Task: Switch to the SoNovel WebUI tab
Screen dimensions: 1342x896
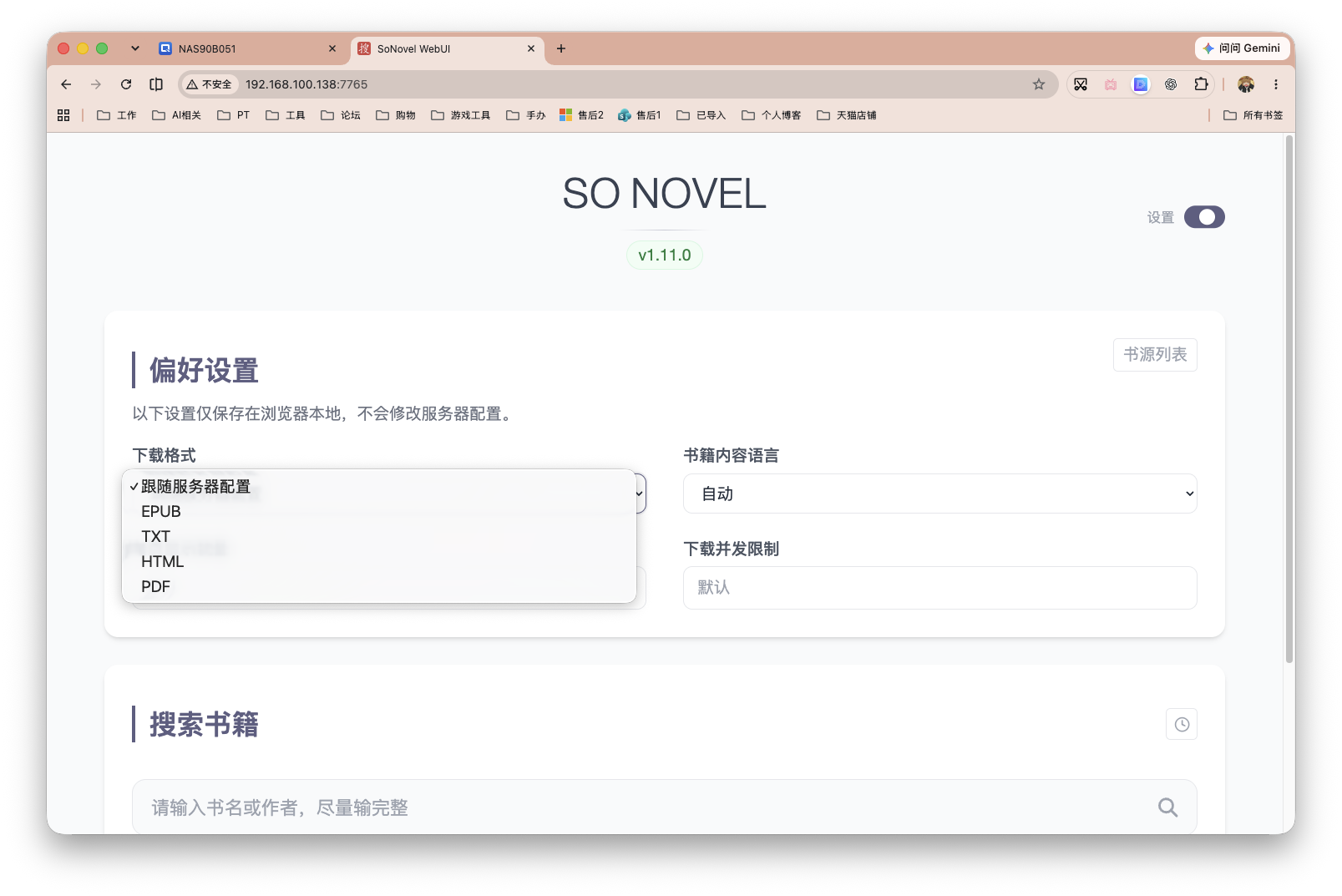Action: click(x=448, y=48)
